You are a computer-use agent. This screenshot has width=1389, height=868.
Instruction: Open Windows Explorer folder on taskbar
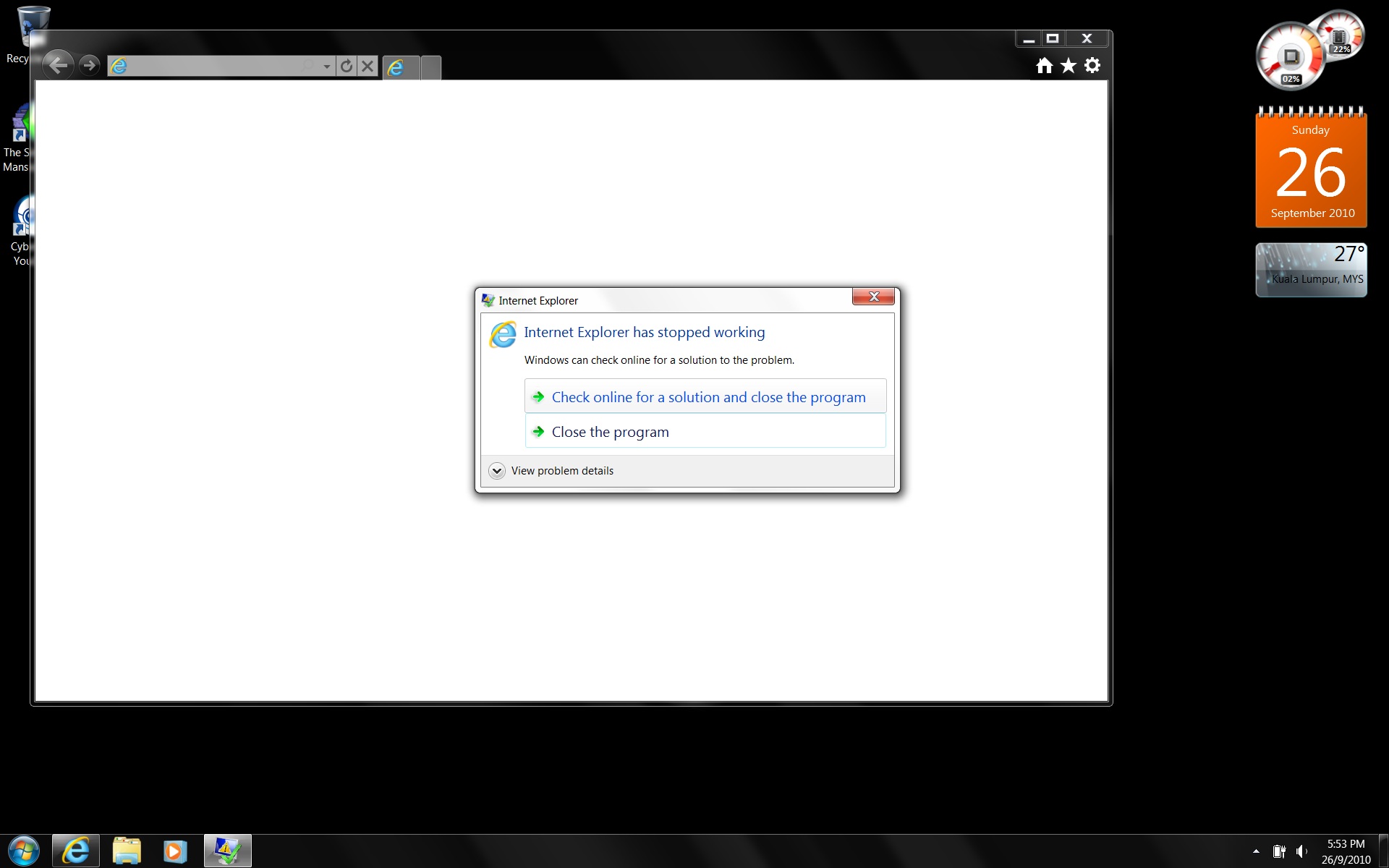[127, 851]
